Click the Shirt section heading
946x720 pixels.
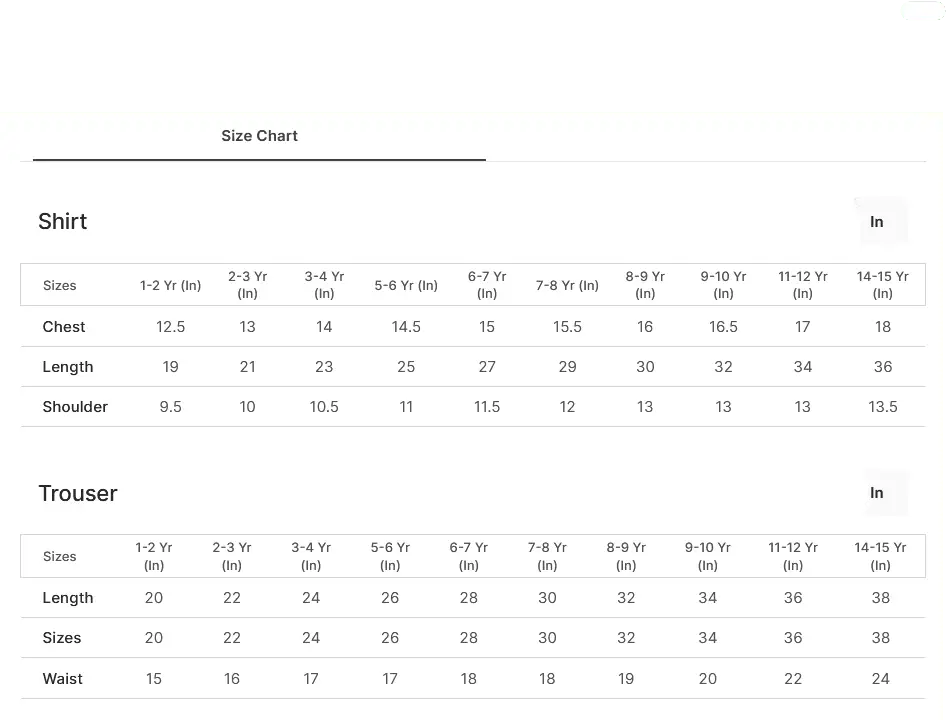coord(63,221)
